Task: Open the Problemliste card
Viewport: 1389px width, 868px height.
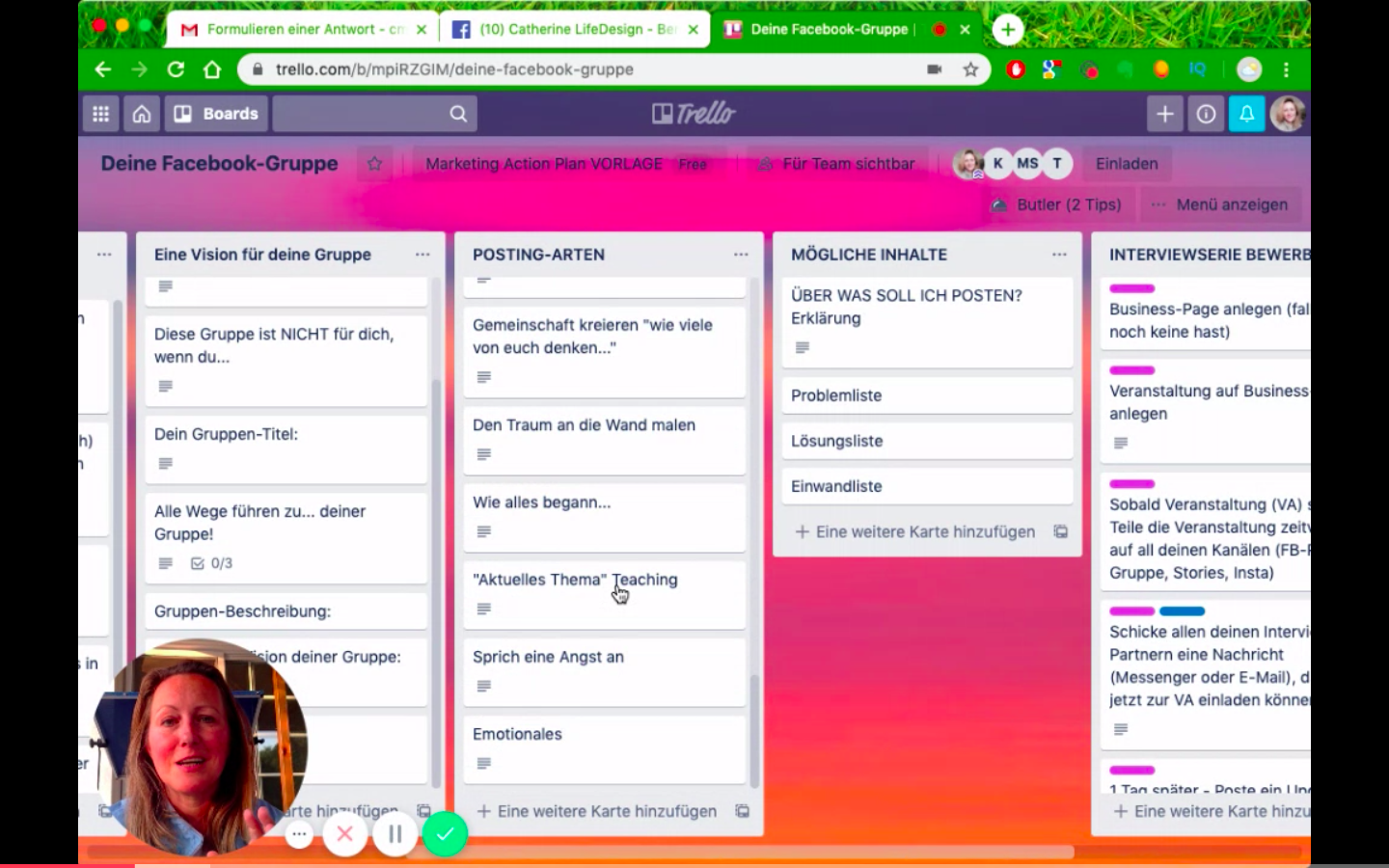Action: (x=926, y=395)
